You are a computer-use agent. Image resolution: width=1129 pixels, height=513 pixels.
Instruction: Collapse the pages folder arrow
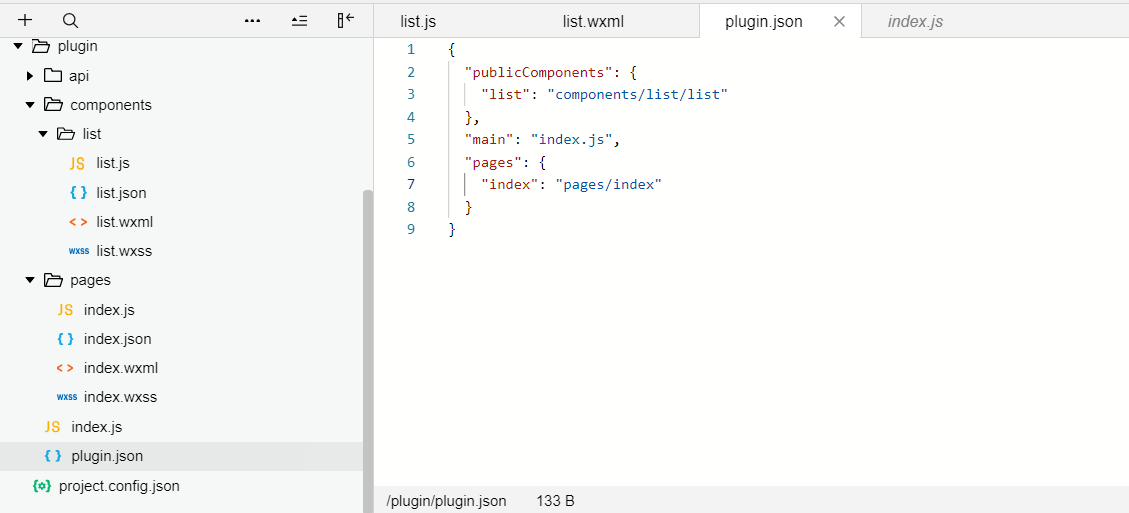coord(31,280)
